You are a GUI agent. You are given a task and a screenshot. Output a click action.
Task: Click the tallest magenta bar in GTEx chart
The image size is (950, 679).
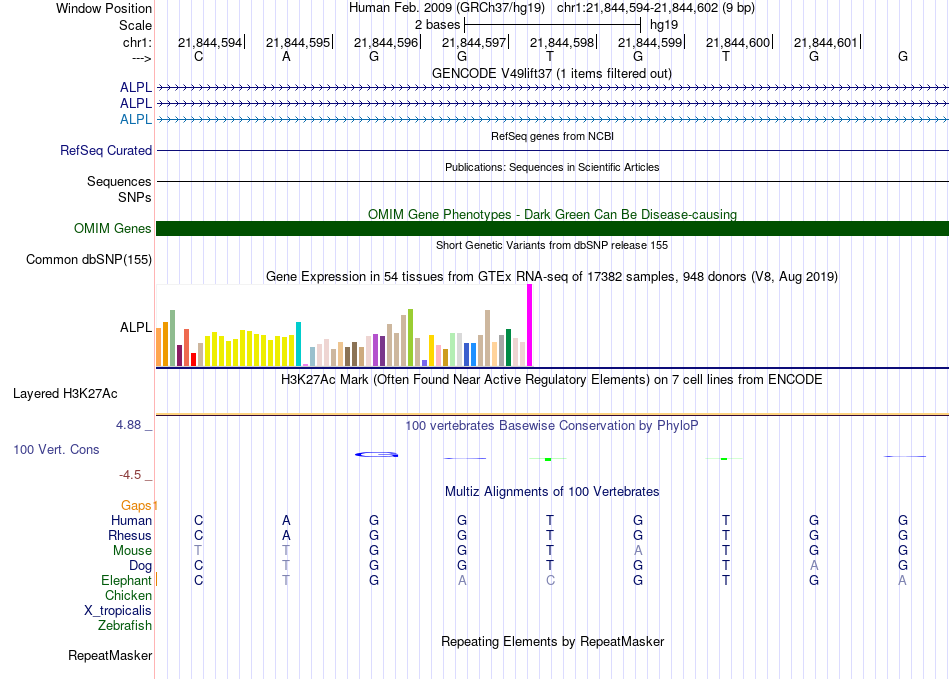tap(530, 325)
